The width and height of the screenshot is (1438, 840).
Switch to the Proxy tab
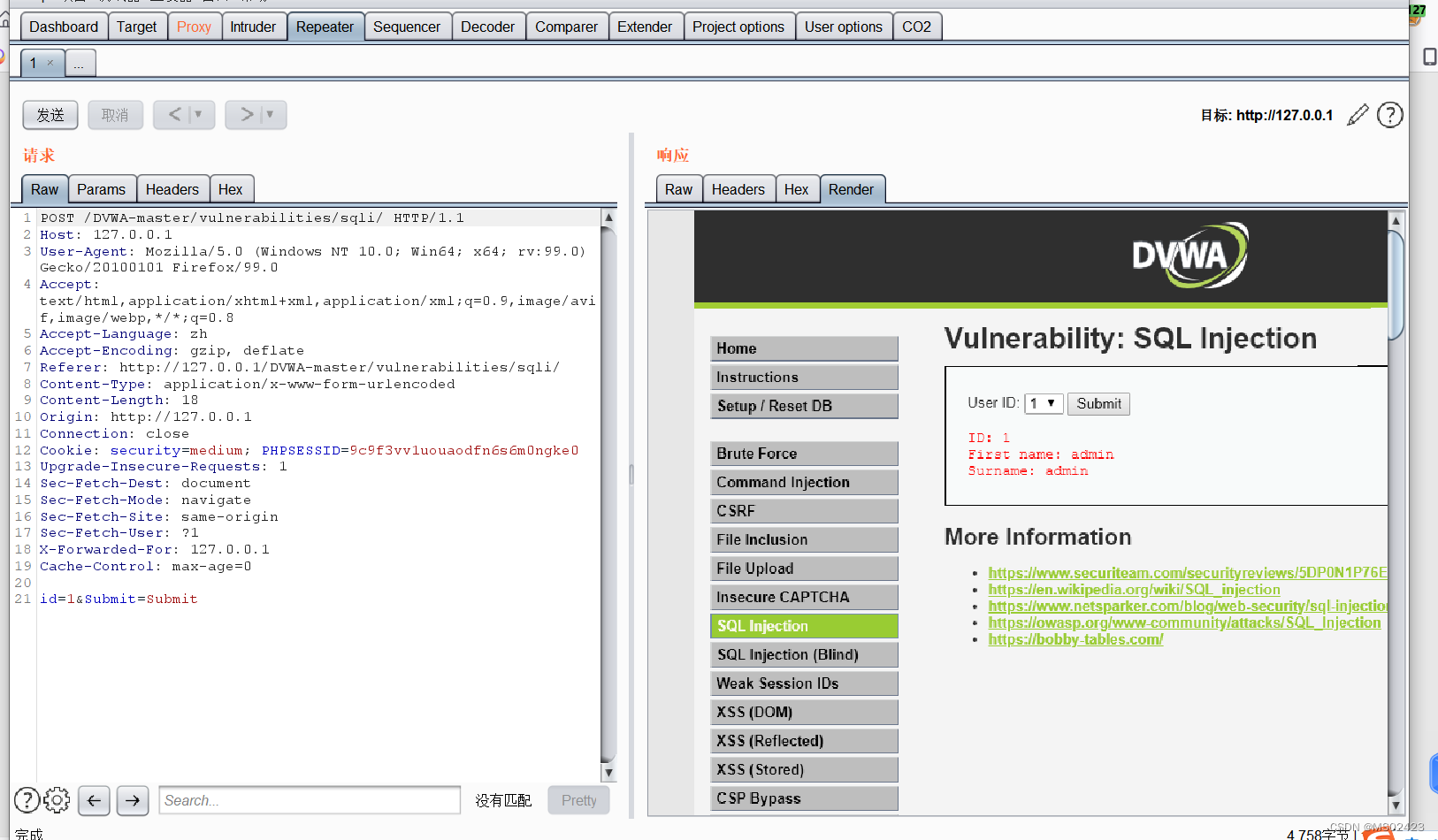point(194,27)
